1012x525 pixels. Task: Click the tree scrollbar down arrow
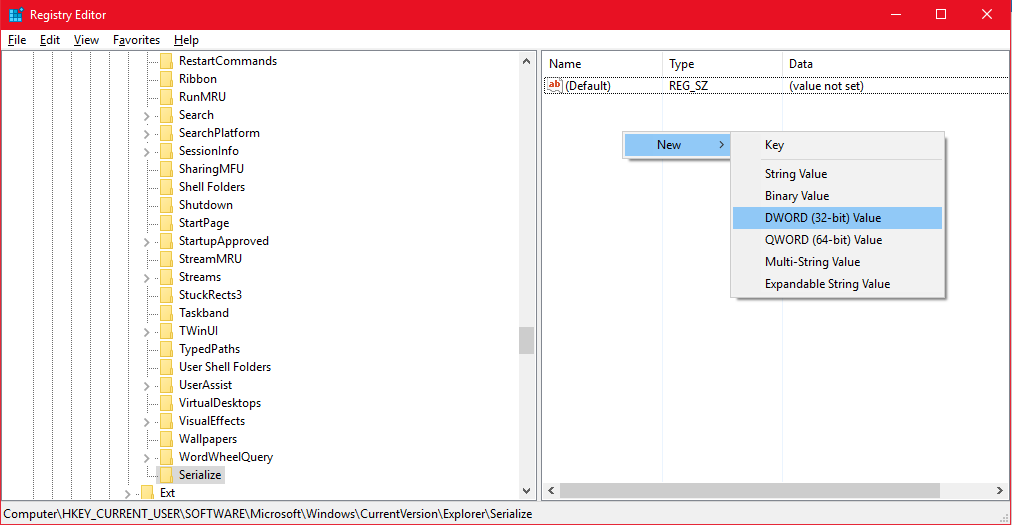(x=526, y=491)
